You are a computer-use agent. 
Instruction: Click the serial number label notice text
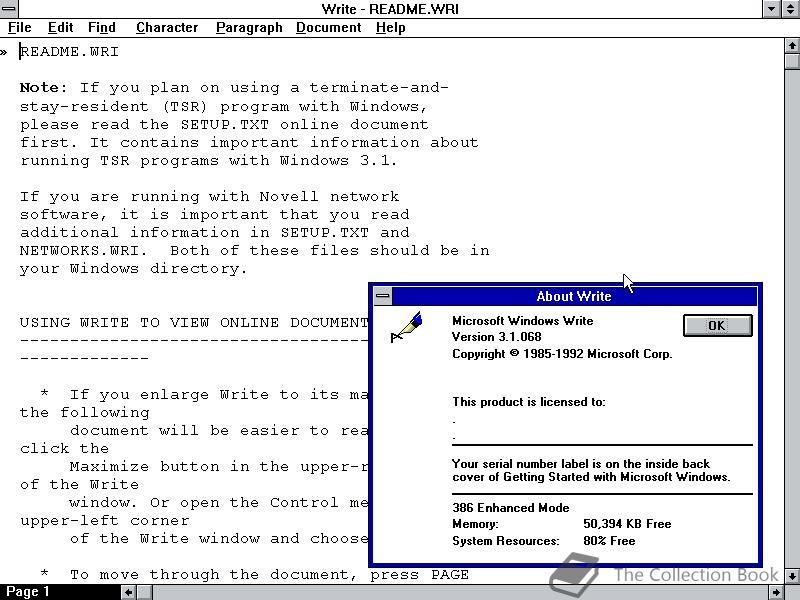click(x=591, y=470)
